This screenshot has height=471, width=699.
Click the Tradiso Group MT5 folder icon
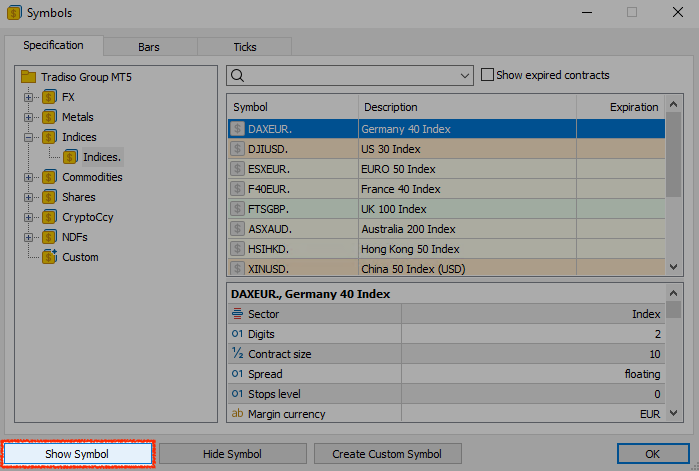coord(28,77)
